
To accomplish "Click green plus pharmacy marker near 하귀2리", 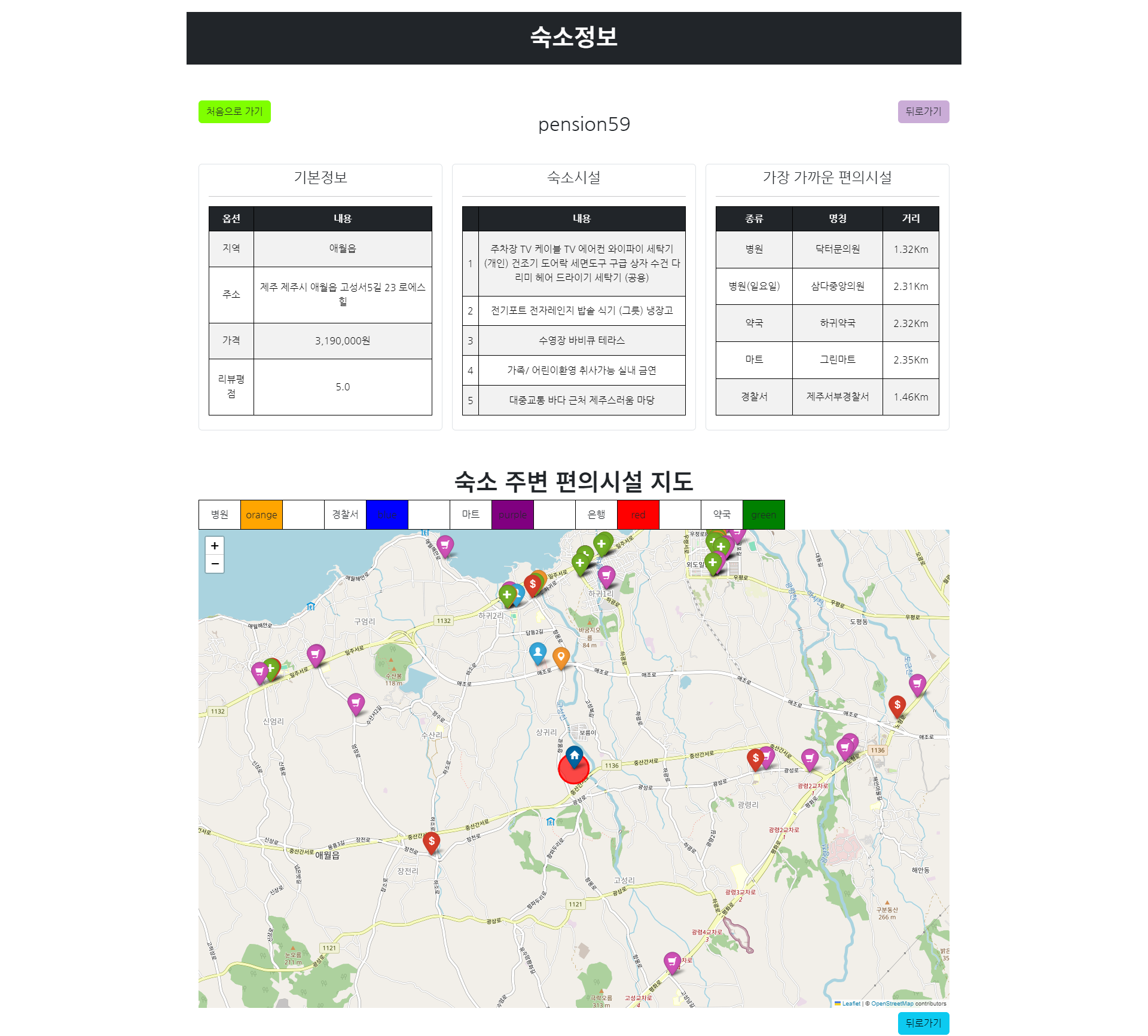I will coord(507,595).
